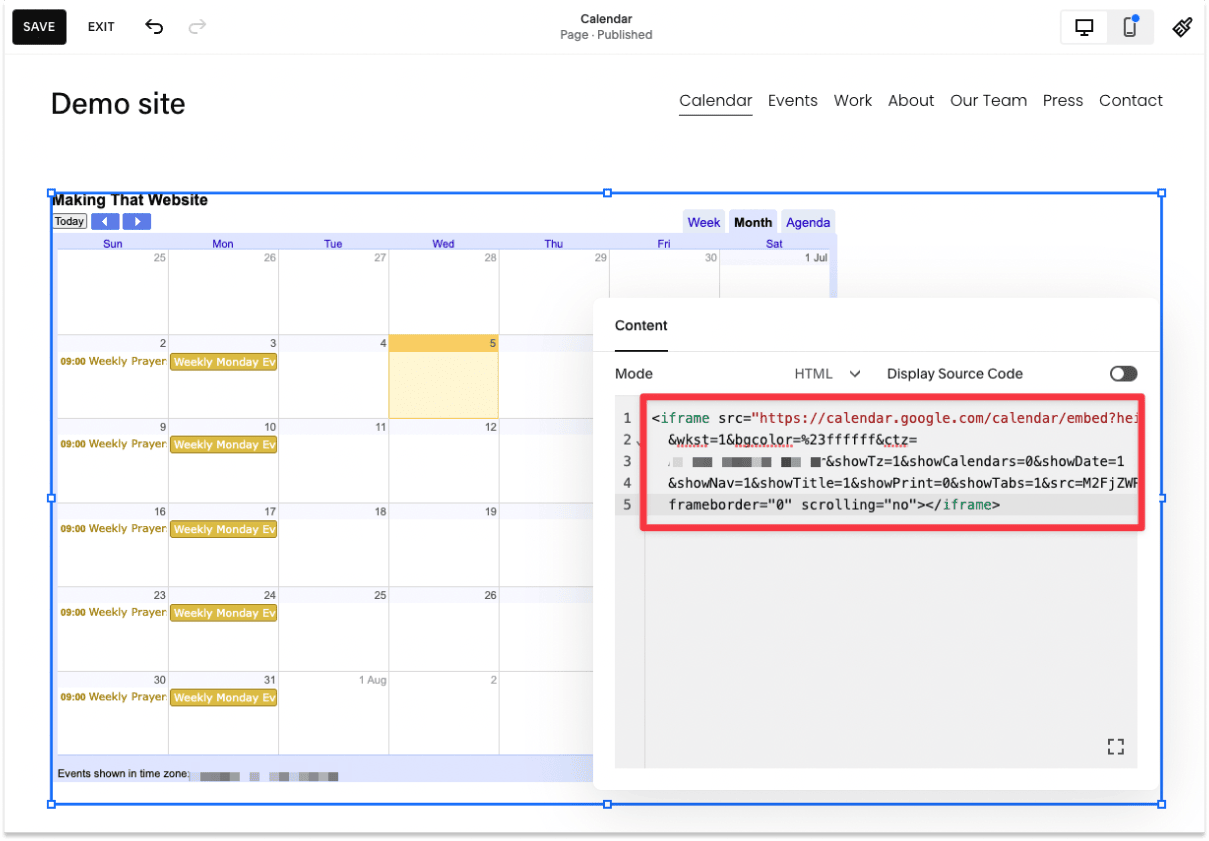This screenshot has height=841, width=1209.
Task: Click calendar next-period arrow
Action: [x=136, y=221]
